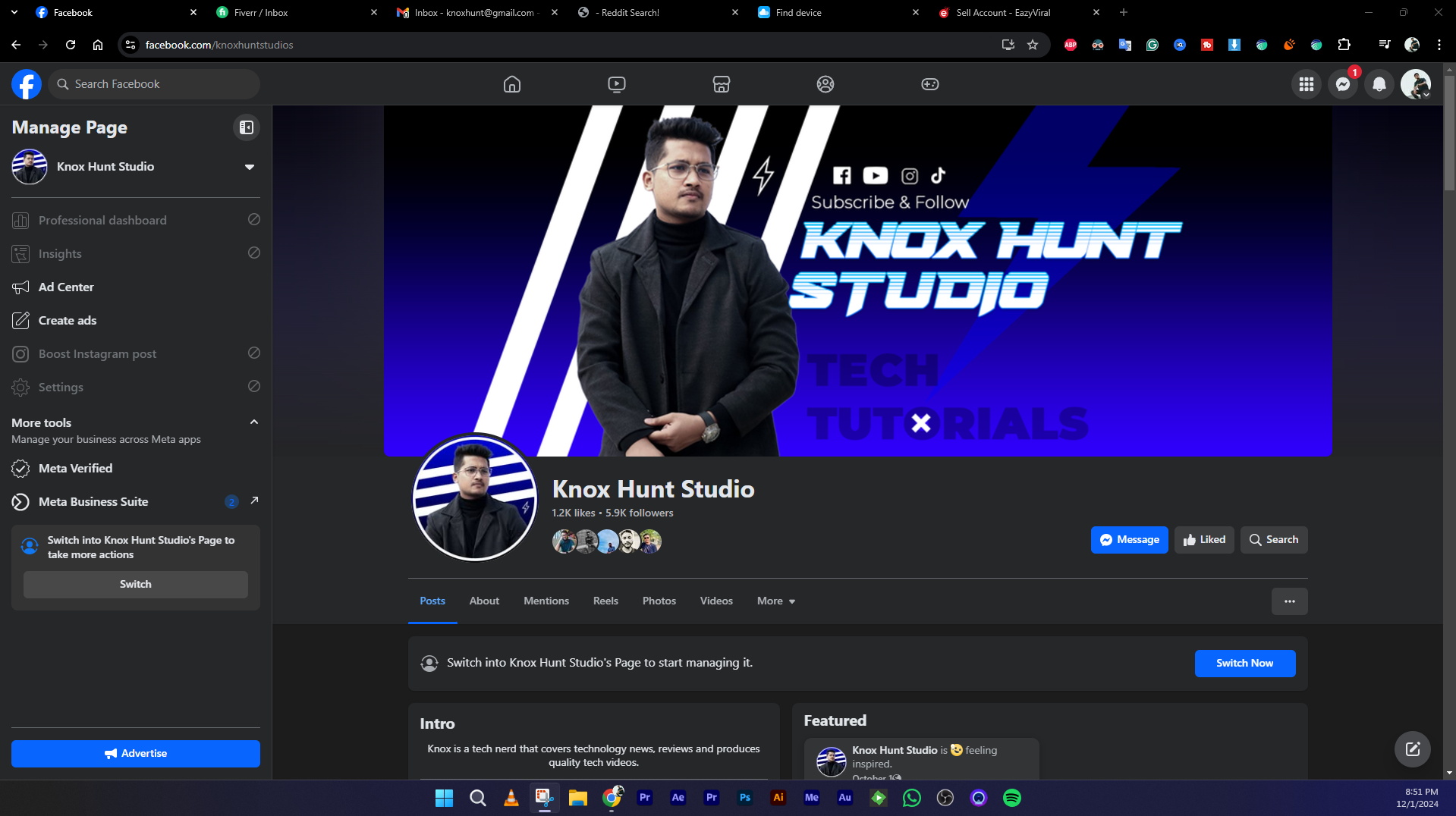Open the Groups icon in top navigation
The height and width of the screenshot is (816, 1456).
(825, 84)
